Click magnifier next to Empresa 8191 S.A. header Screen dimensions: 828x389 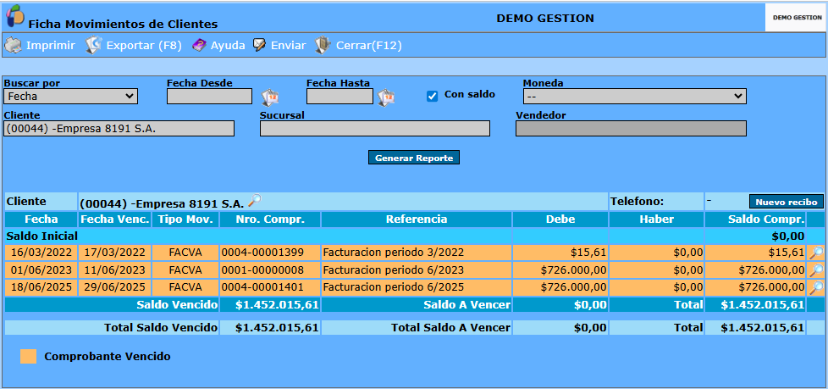click(255, 201)
